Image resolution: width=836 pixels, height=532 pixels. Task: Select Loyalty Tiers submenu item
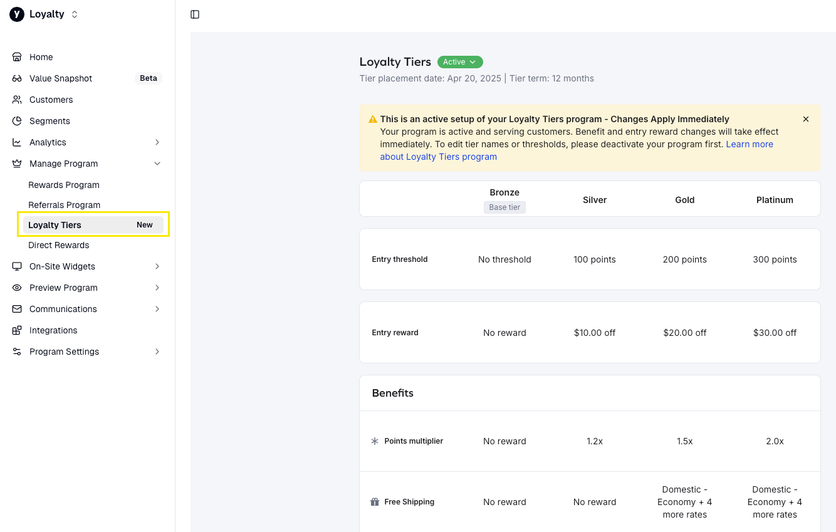93,225
